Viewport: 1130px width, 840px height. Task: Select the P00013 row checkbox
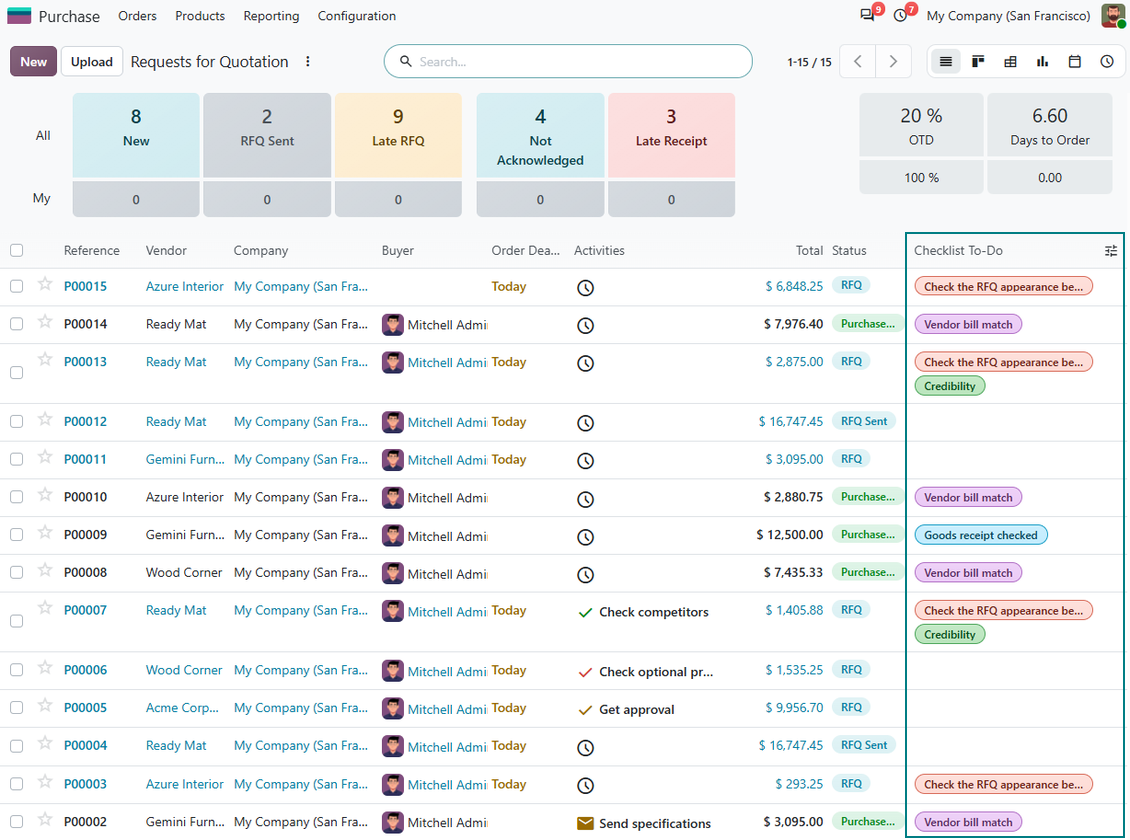tap(17, 372)
